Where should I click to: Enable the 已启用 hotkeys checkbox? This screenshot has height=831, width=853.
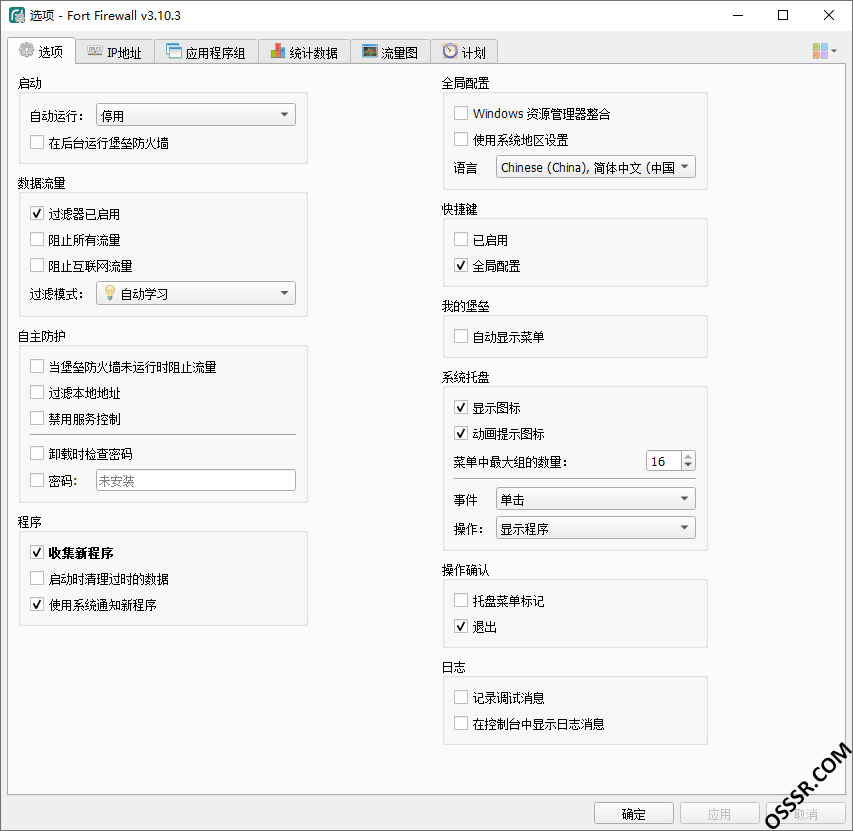pos(461,239)
